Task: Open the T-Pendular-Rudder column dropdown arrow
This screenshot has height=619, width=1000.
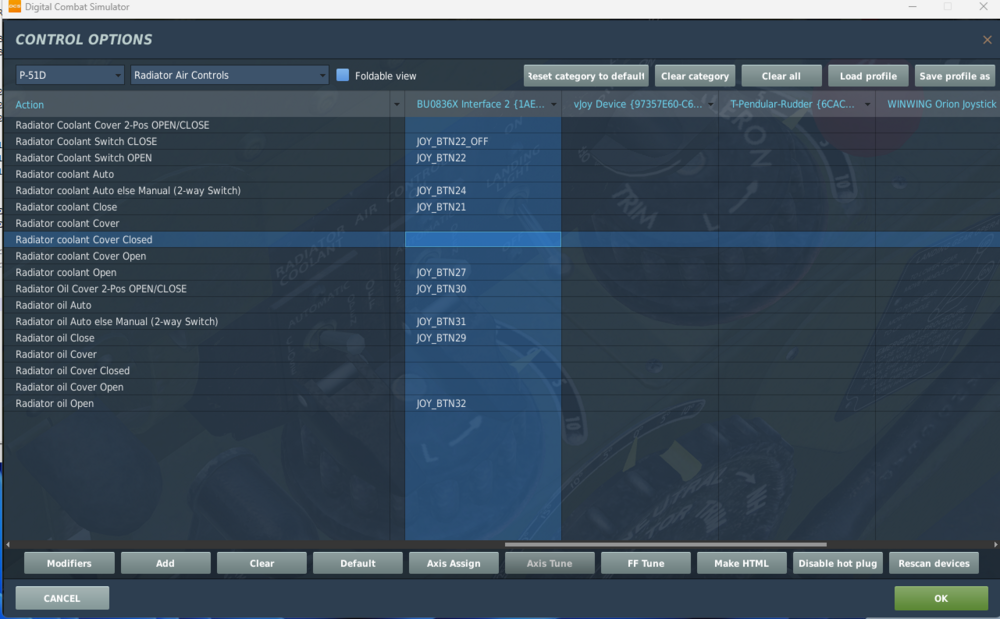Action: (x=867, y=105)
